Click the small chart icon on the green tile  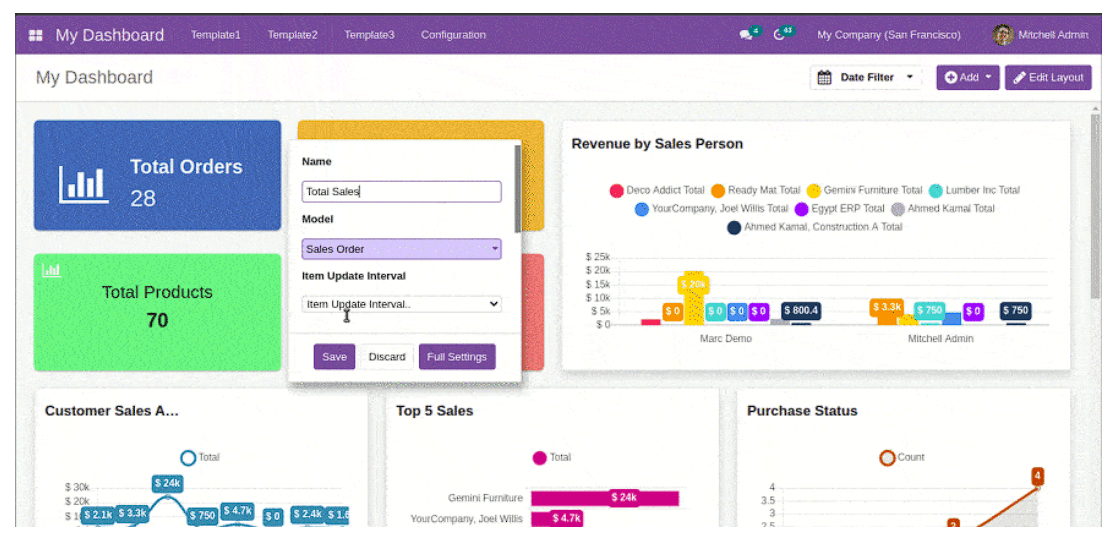(51, 270)
